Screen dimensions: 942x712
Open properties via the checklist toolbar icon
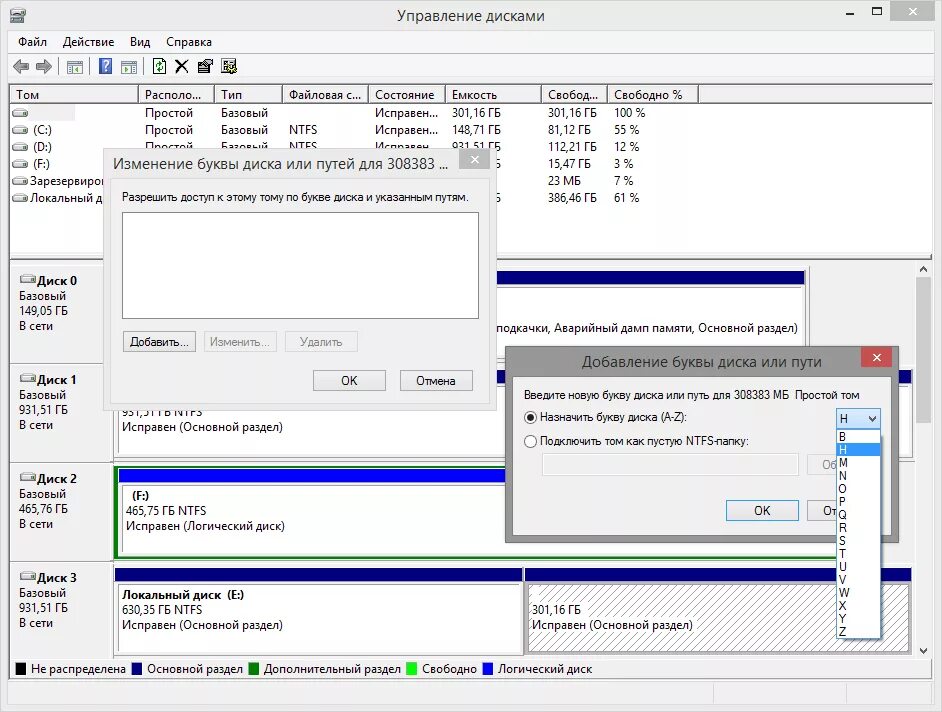205,66
